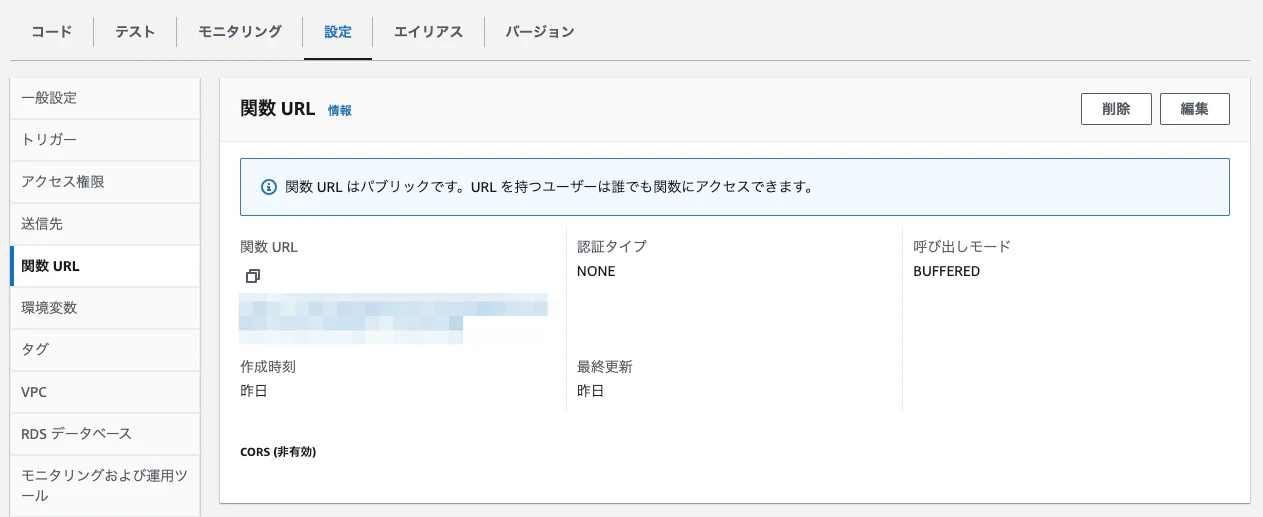Click the 作成時刻 label
The image size is (1263, 517).
tap(268, 367)
